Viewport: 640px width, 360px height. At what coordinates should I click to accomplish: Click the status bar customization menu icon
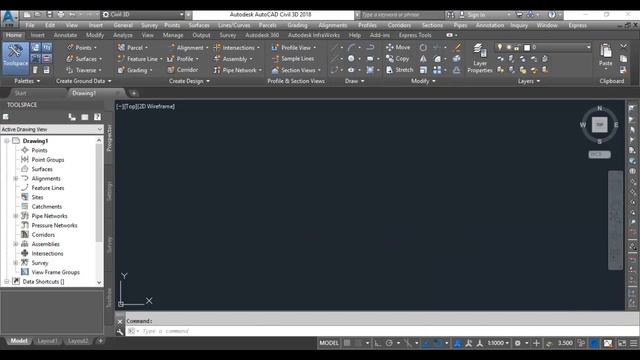click(633, 343)
